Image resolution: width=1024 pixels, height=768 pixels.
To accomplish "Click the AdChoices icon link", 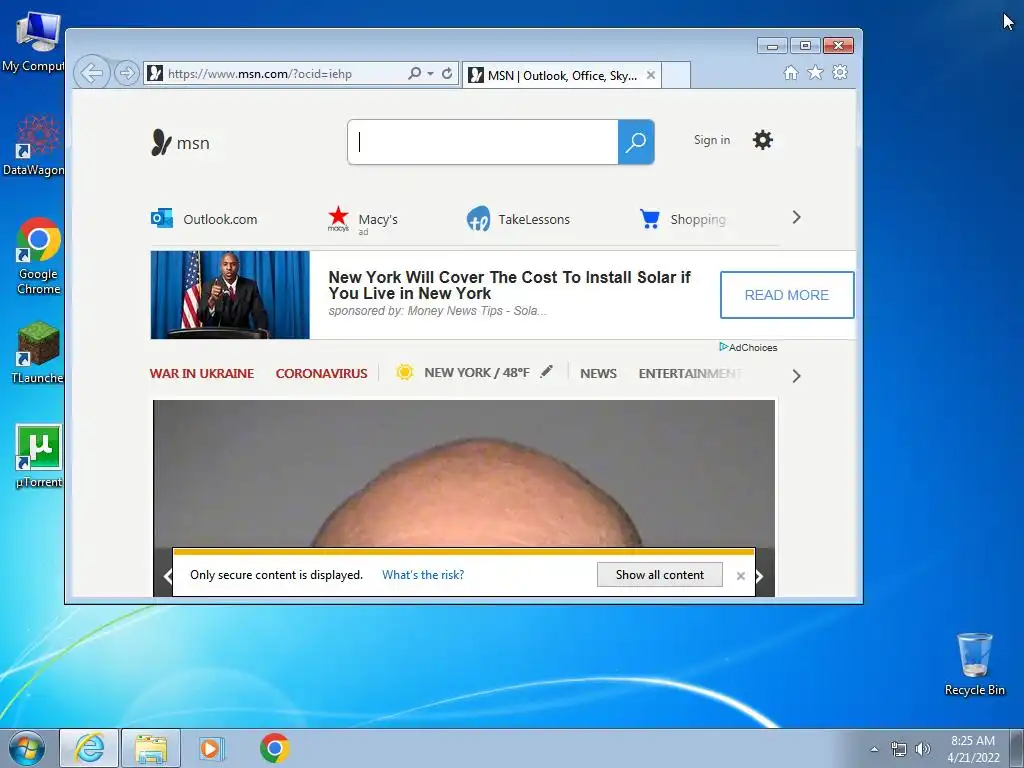I will point(748,347).
